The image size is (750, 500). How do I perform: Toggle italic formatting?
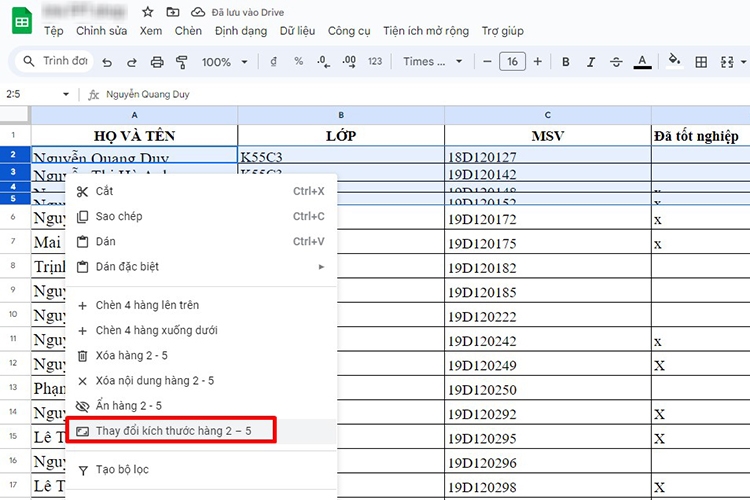click(x=591, y=62)
